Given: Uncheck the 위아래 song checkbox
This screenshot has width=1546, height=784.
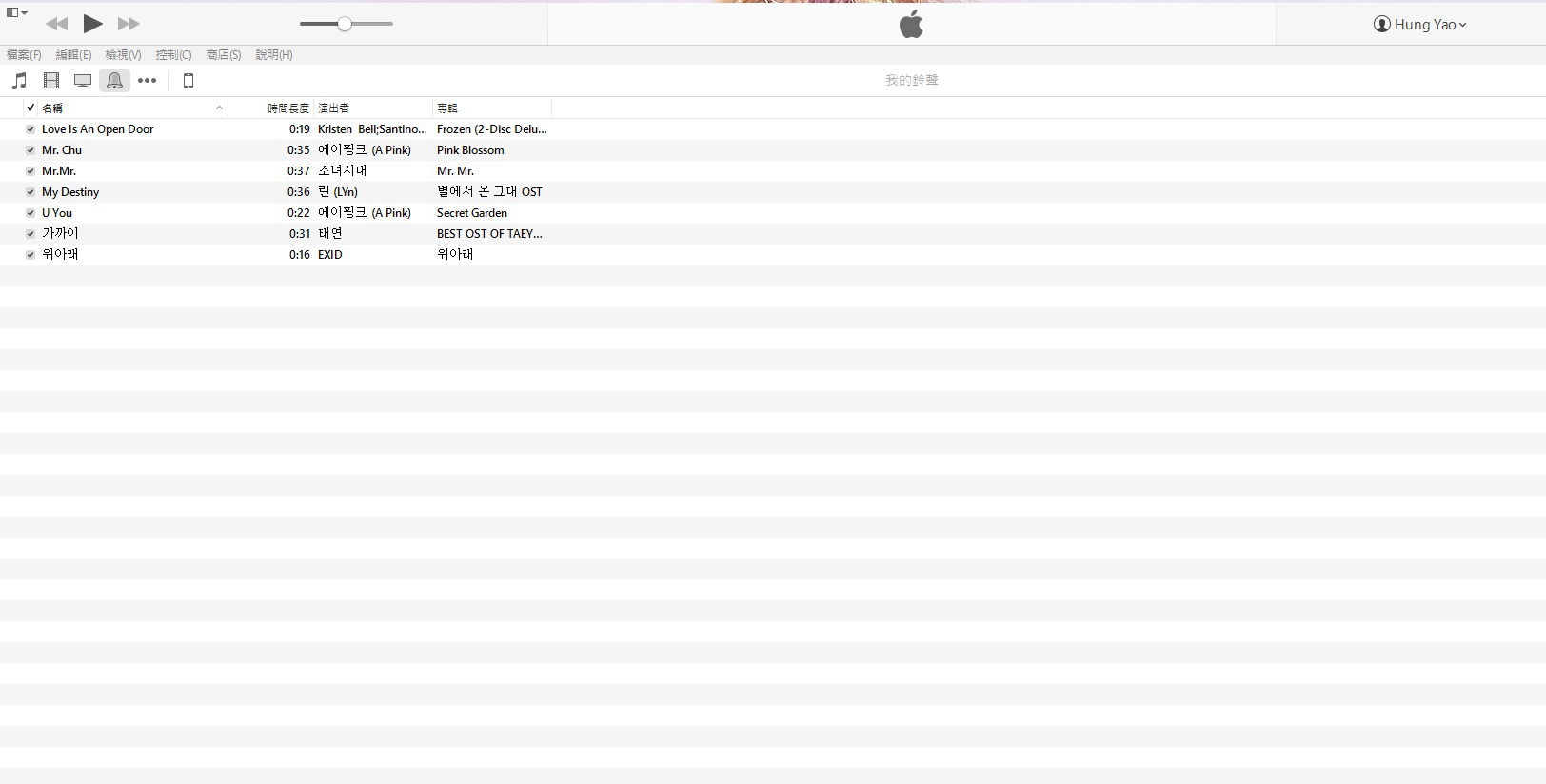Looking at the screenshot, I should pos(30,255).
